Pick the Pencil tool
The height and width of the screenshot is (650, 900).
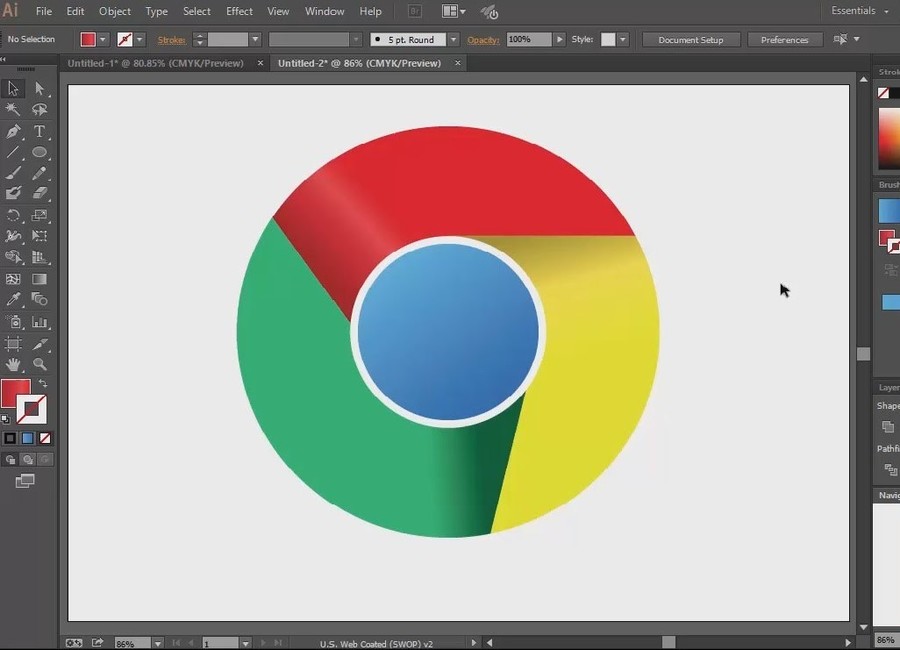click(x=39, y=173)
